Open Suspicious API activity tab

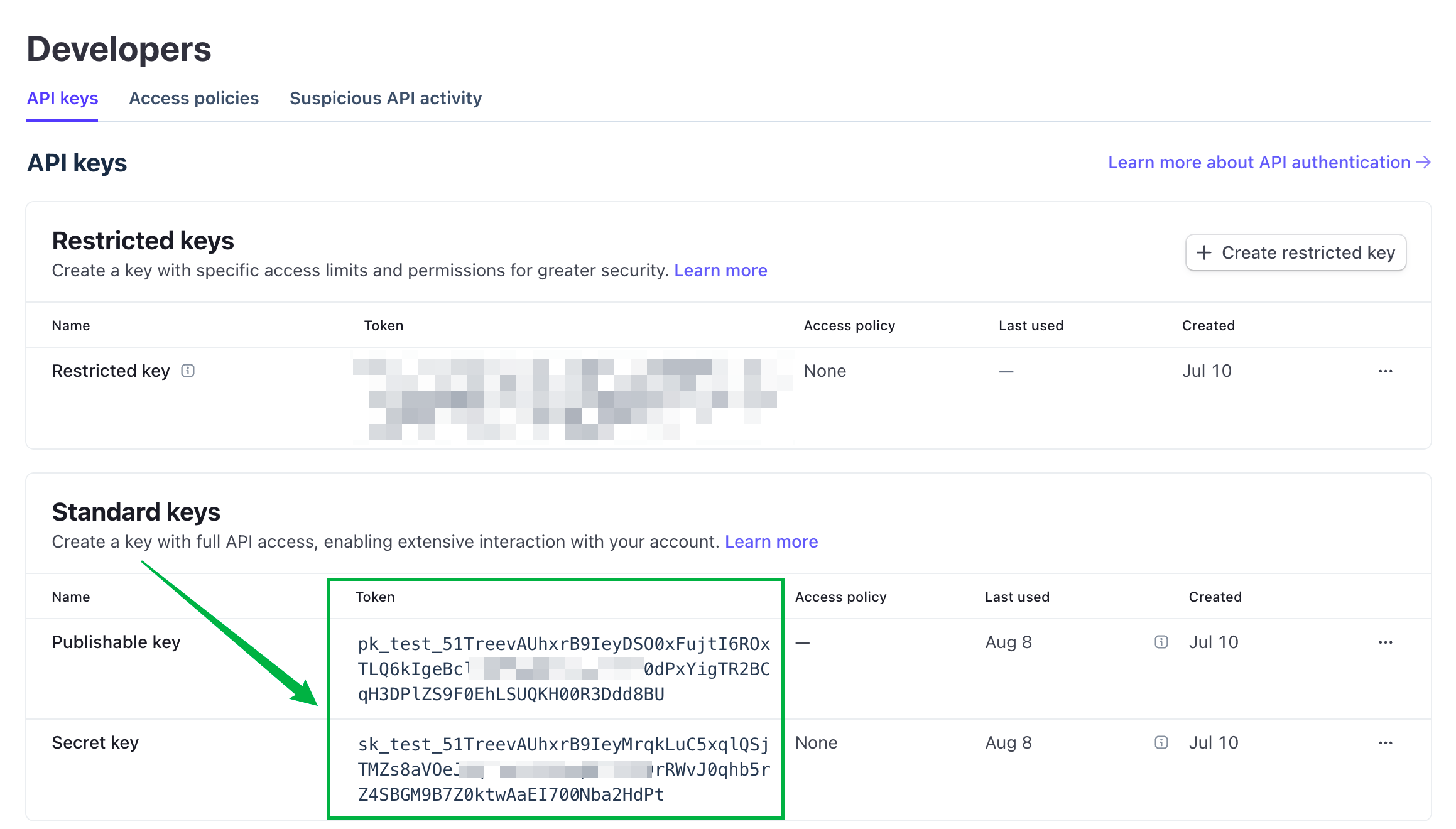click(386, 98)
